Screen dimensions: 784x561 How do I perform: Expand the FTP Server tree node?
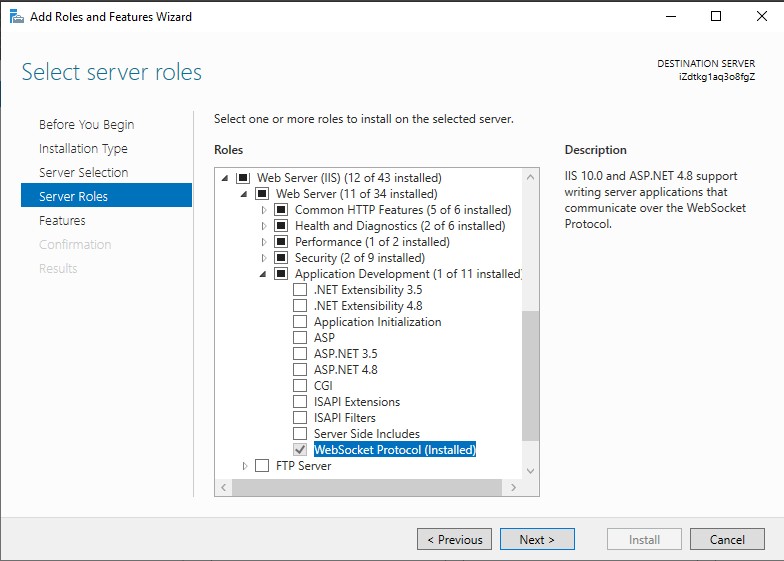click(x=245, y=466)
